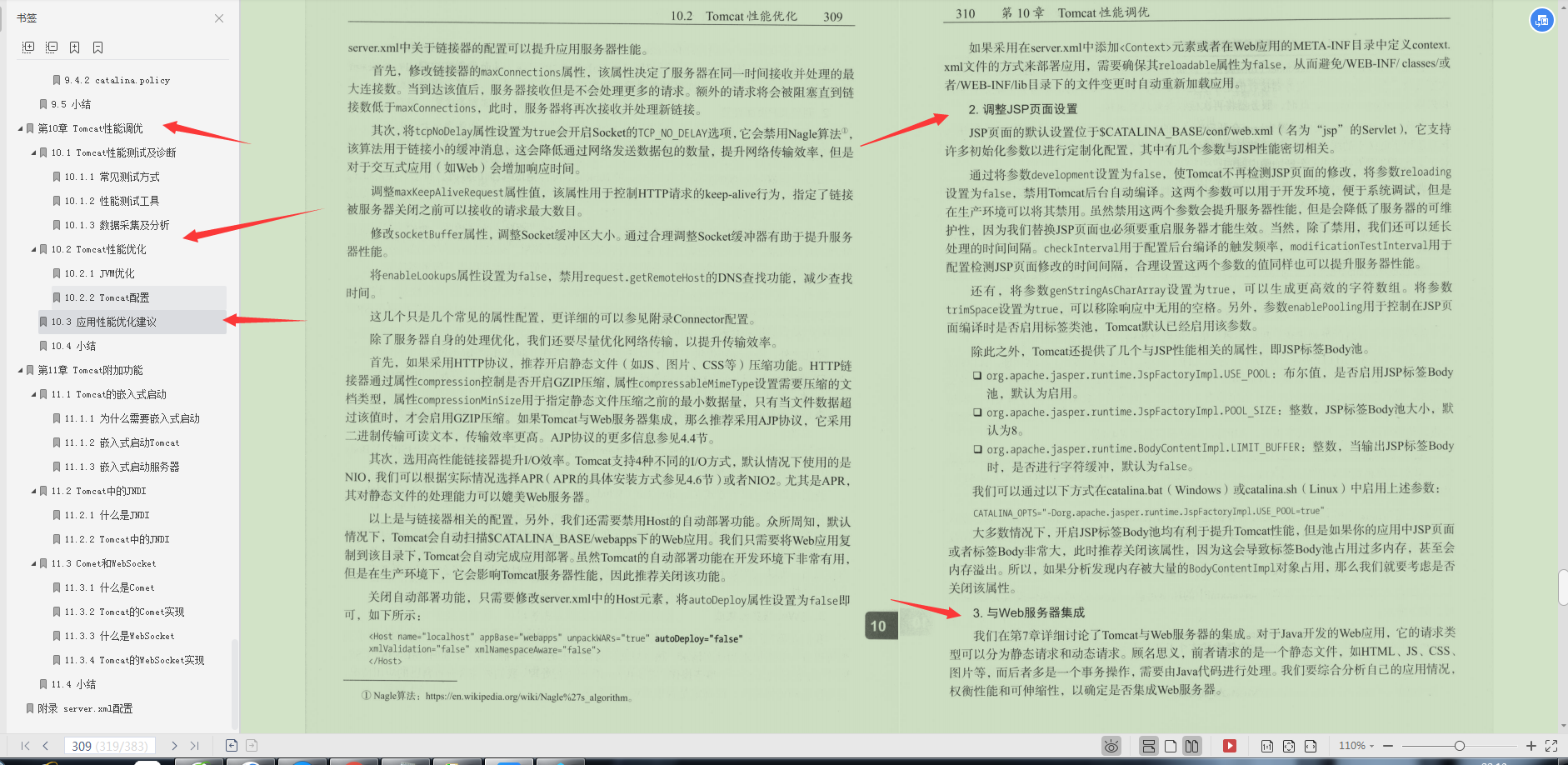Switch to single page view
The height and width of the screenshot is (765, 1568).
(1171, 746)
